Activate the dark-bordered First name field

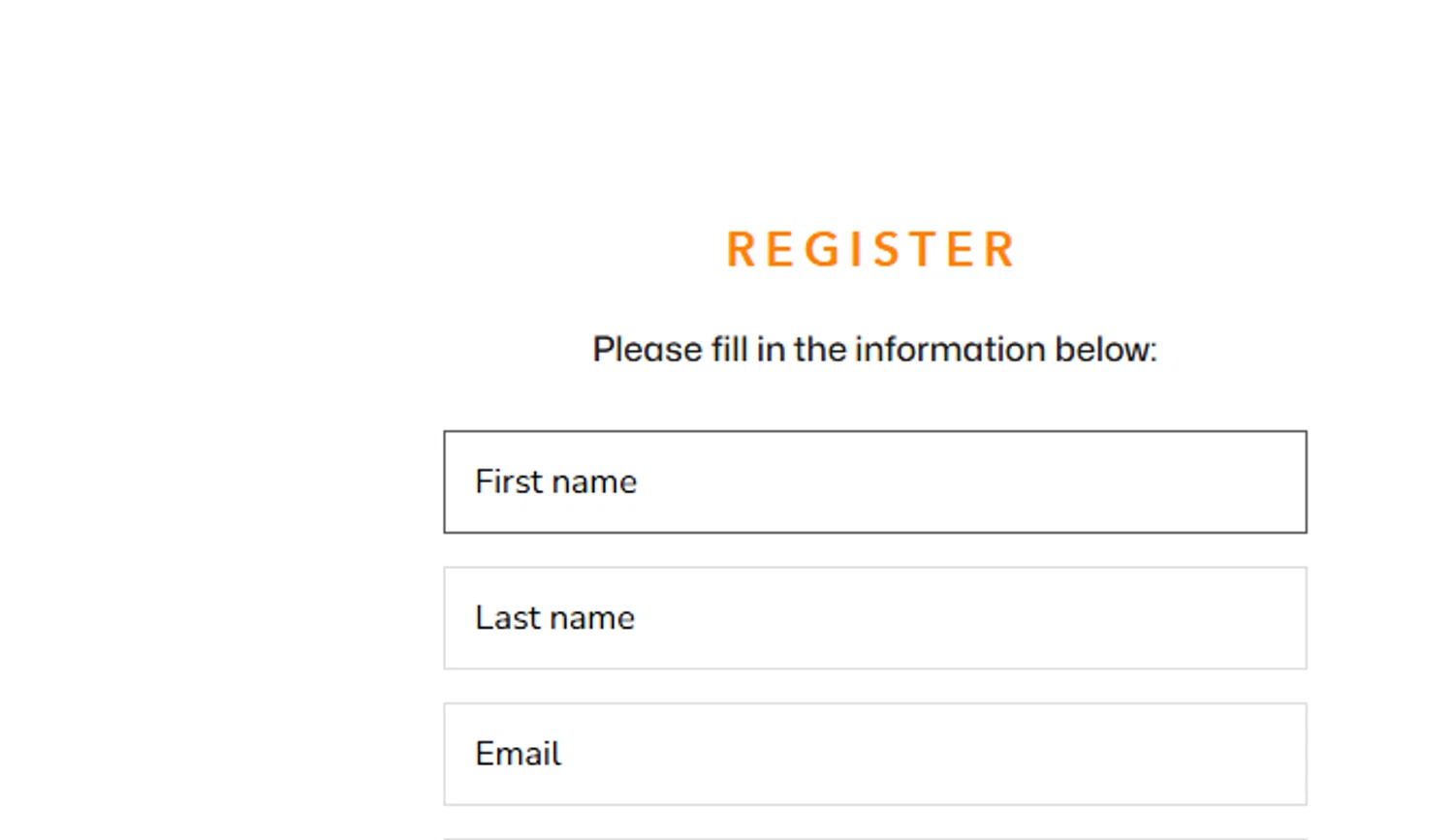pos(874,482)
